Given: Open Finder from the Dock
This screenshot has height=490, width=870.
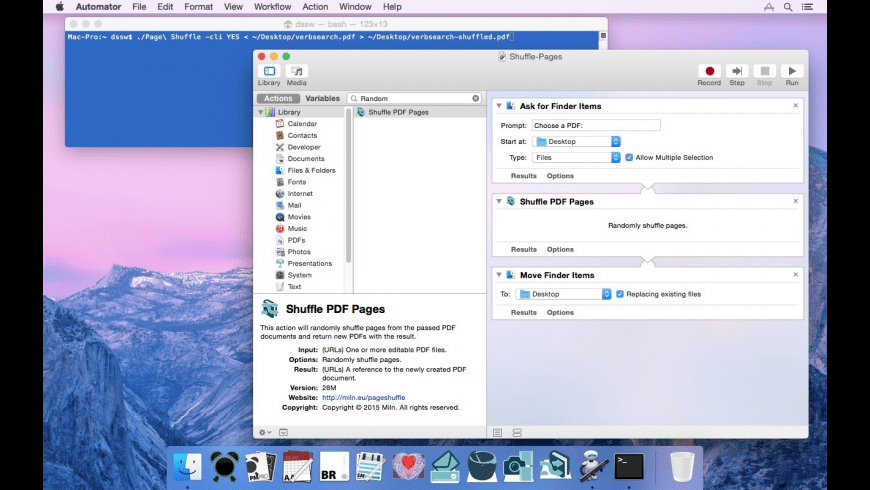Looking at the screenshot, I should pos(188,466).
